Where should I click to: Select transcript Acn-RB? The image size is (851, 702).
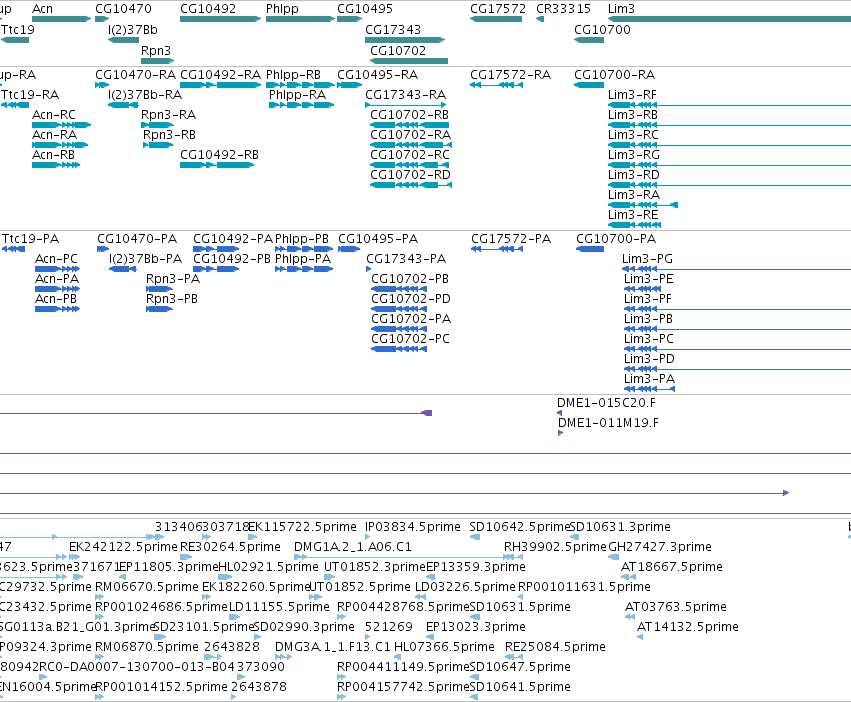53,155
